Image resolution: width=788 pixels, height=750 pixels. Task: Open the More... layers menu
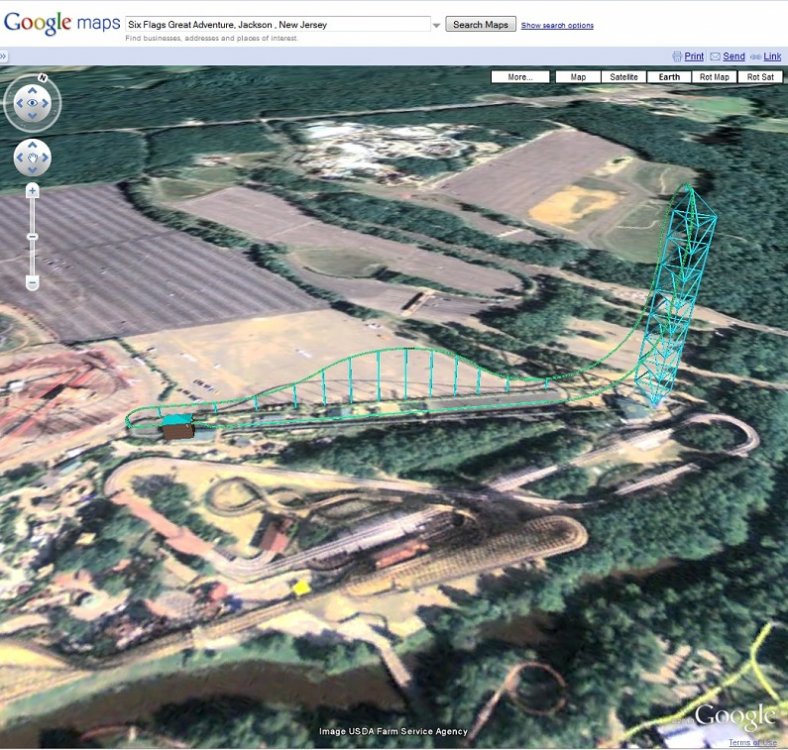coord(520,77)
